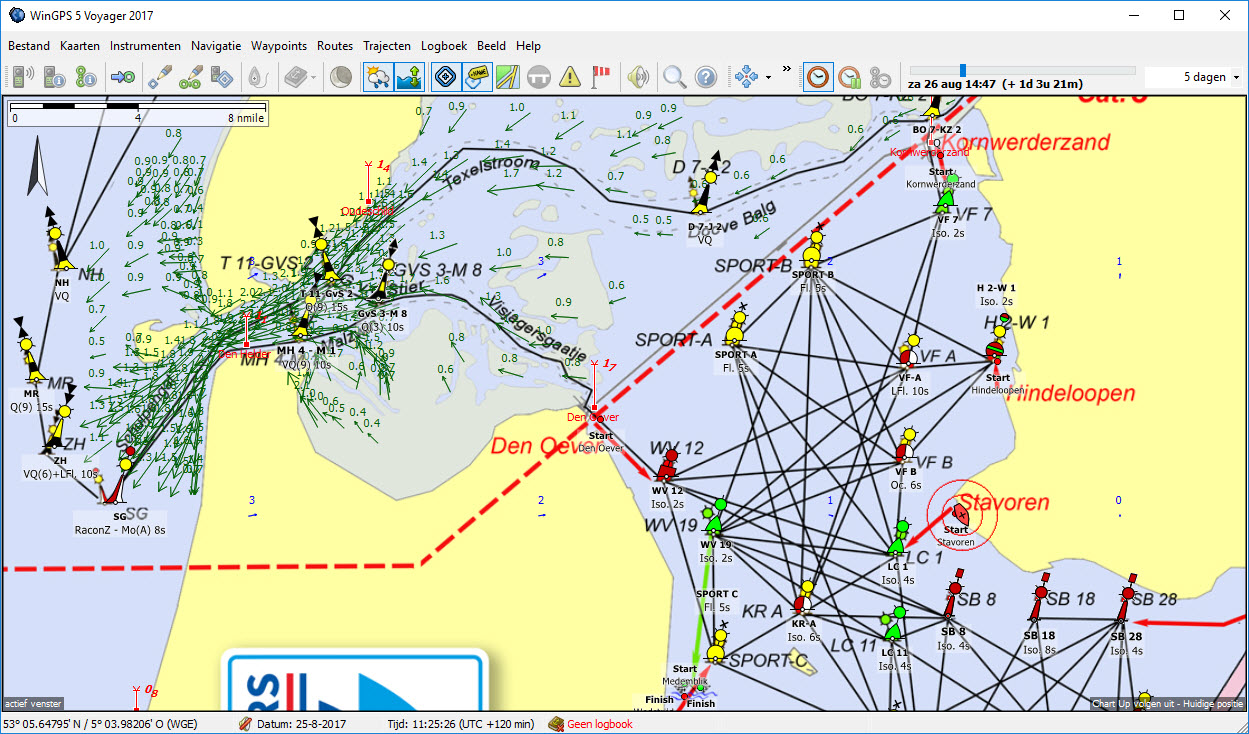Toggle the waypoint name labels
1249x734 pixels.
(x=478, y=76)
